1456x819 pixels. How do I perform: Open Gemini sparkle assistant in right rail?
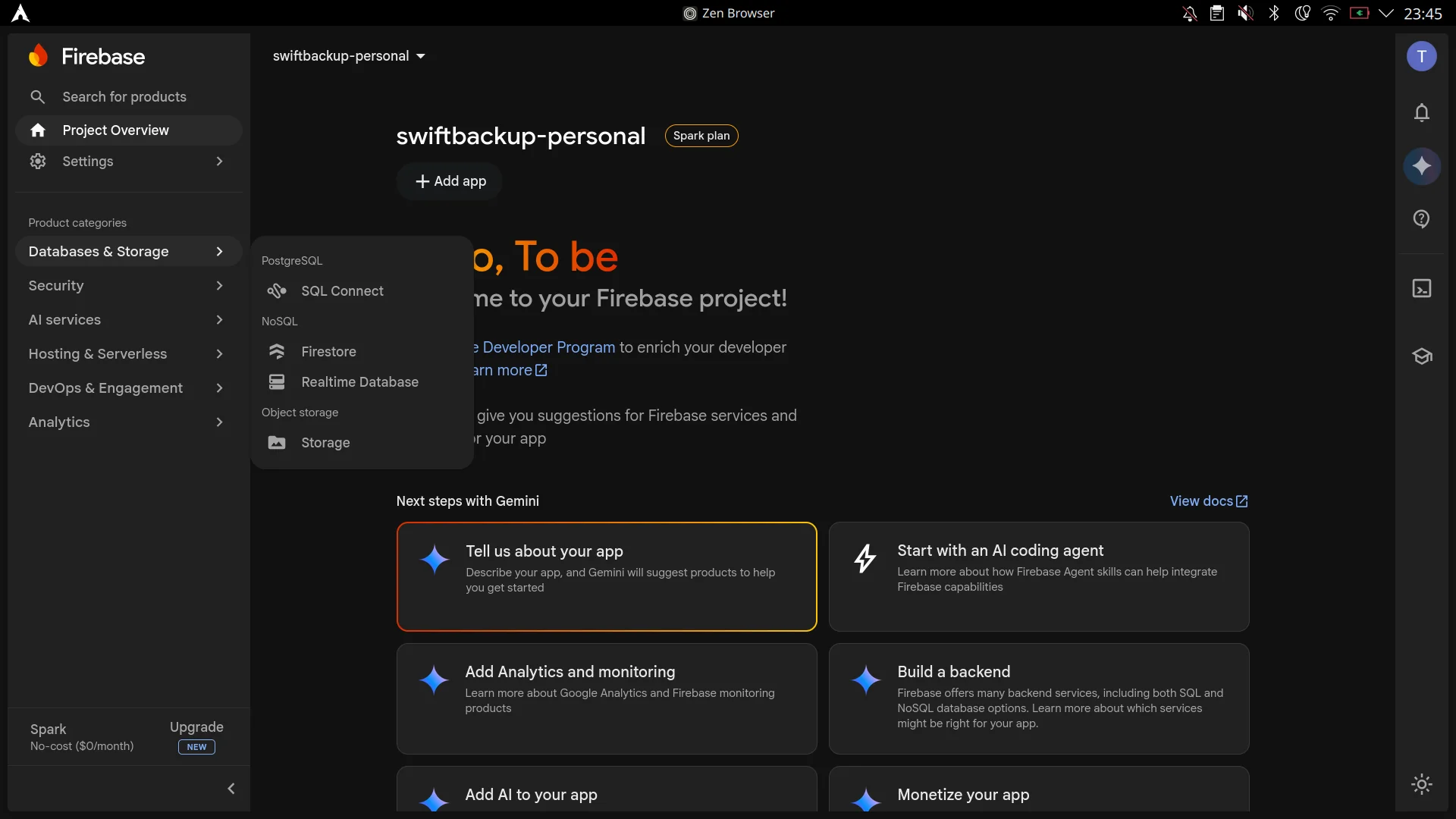1422,166
